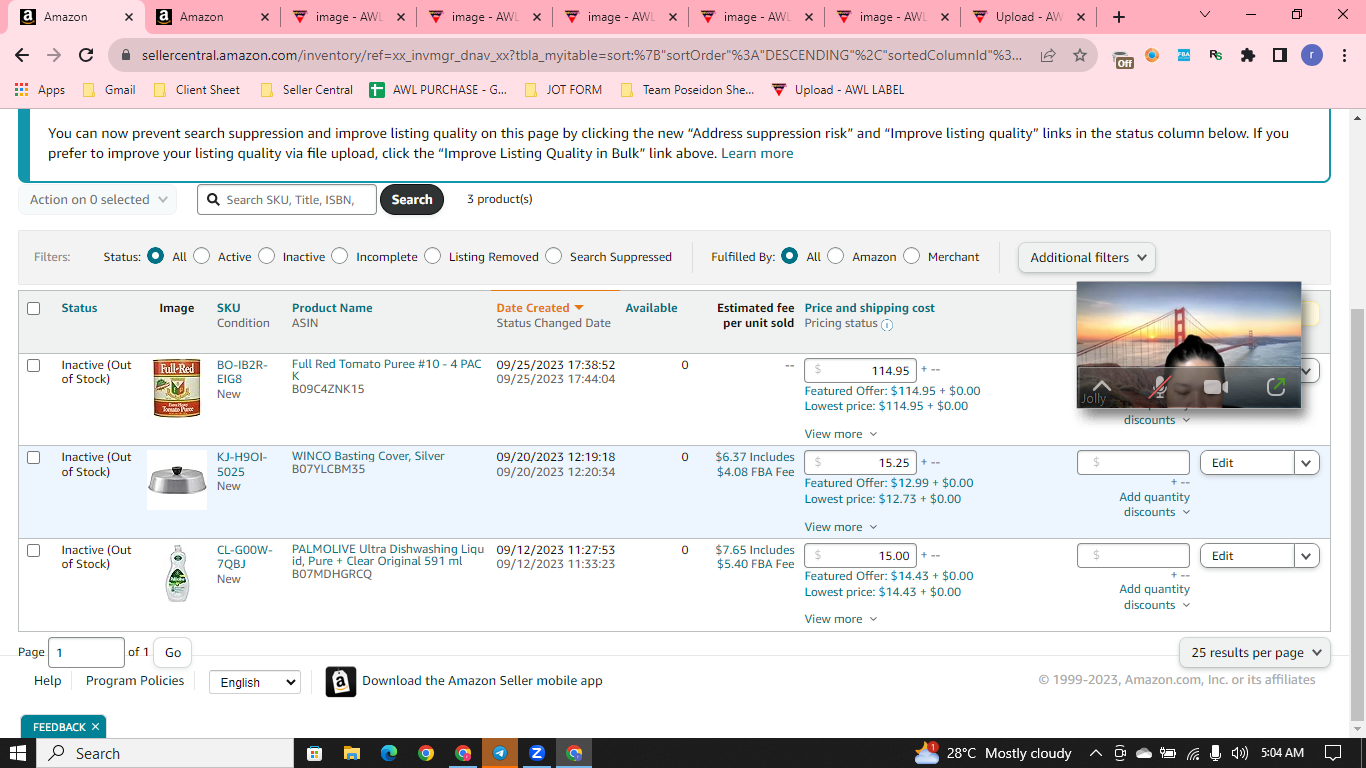The image size is (1366, 768).
Task: Check the PALMOLIVE Dishwashing Liquid row checkbox
Action: coord(34,551)
